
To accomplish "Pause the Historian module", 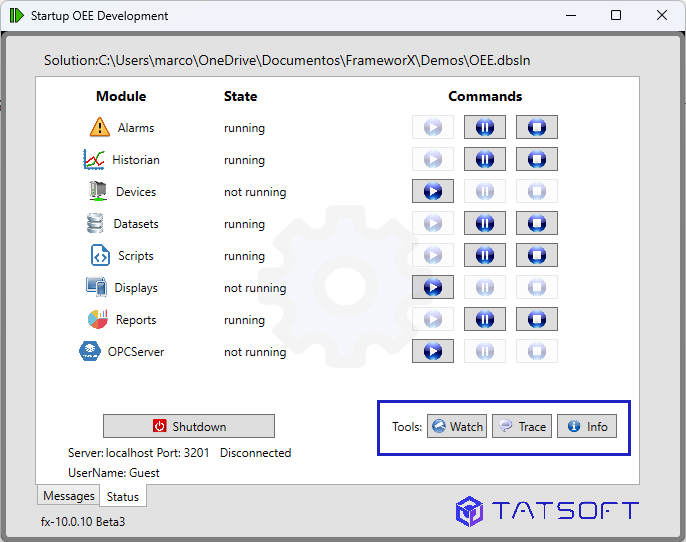I will 484,159.
